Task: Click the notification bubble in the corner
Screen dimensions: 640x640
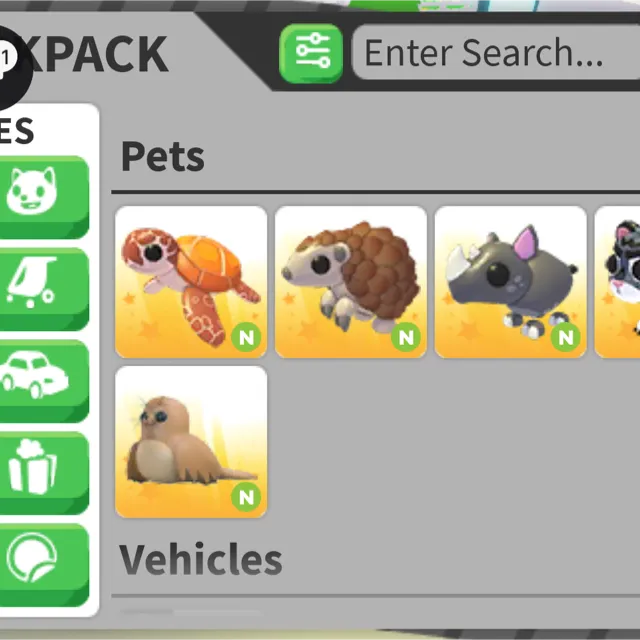Action: pos(6,61)
